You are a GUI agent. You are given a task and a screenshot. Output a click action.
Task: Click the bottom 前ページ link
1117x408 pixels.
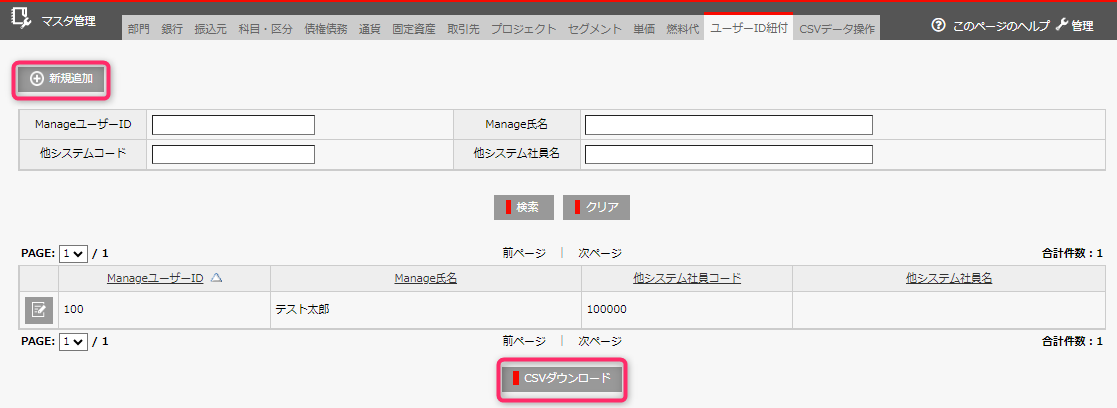[x=524, y=341]
